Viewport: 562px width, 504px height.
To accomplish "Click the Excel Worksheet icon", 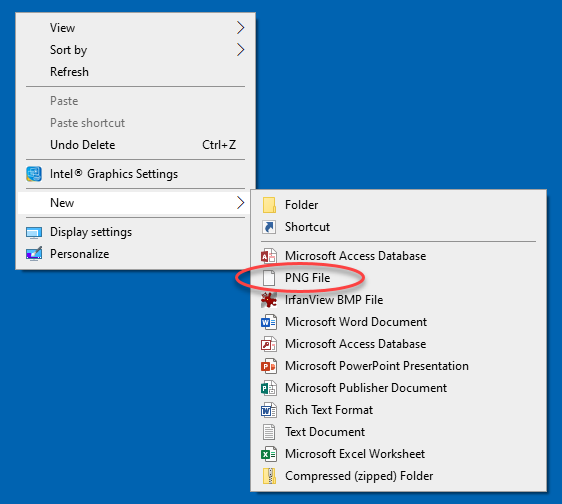I will point(269,454).
